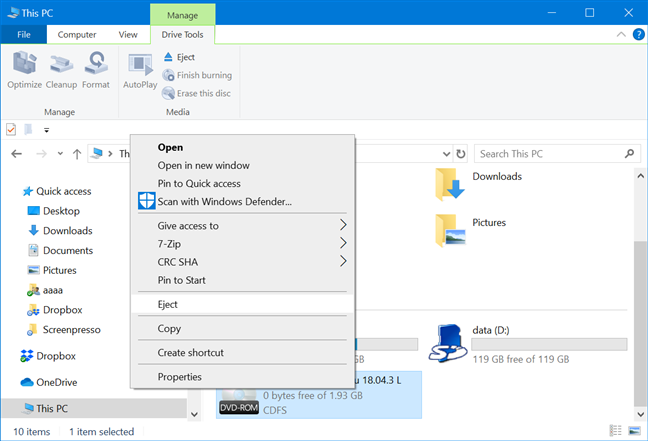This screenshot has height=441, width=648.
Task: Click the Erase this disc ribbon command
Action: click(196, 93)
